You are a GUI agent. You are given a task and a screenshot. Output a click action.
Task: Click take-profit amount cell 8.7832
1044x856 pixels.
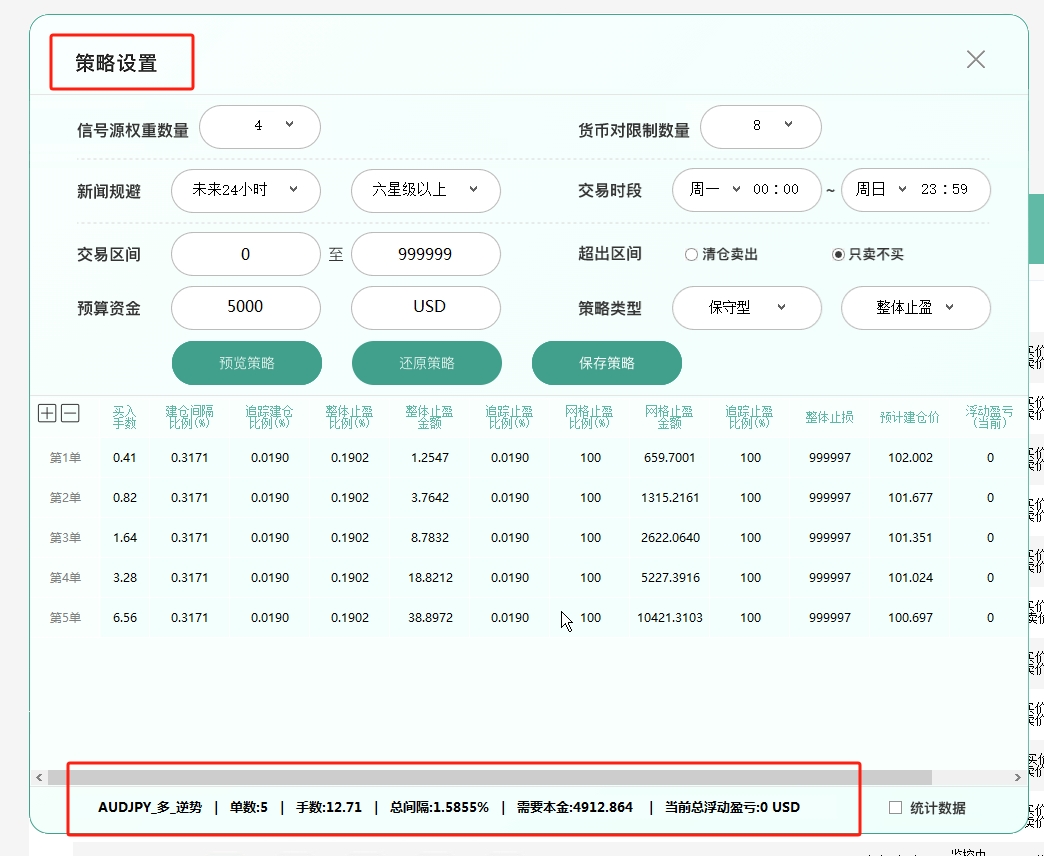430,538
